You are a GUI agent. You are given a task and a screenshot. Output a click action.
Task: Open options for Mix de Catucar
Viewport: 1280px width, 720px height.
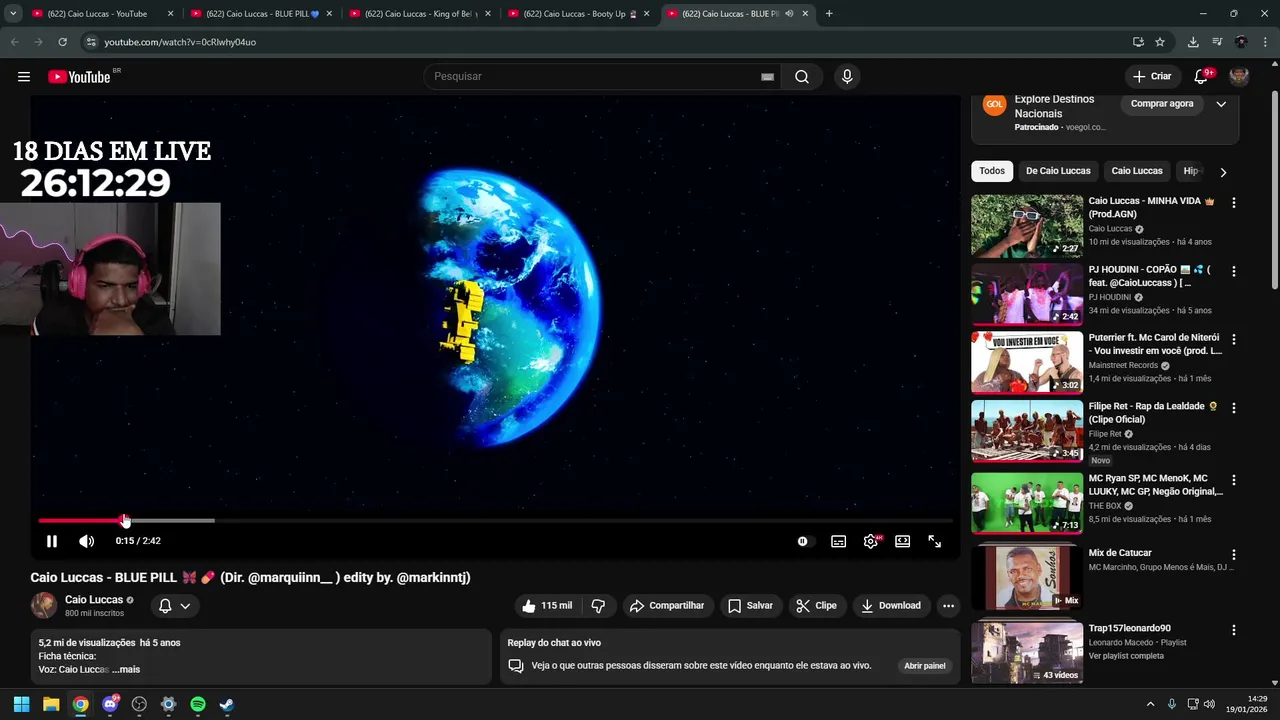pyautogui.click(x=1233, y=554)
